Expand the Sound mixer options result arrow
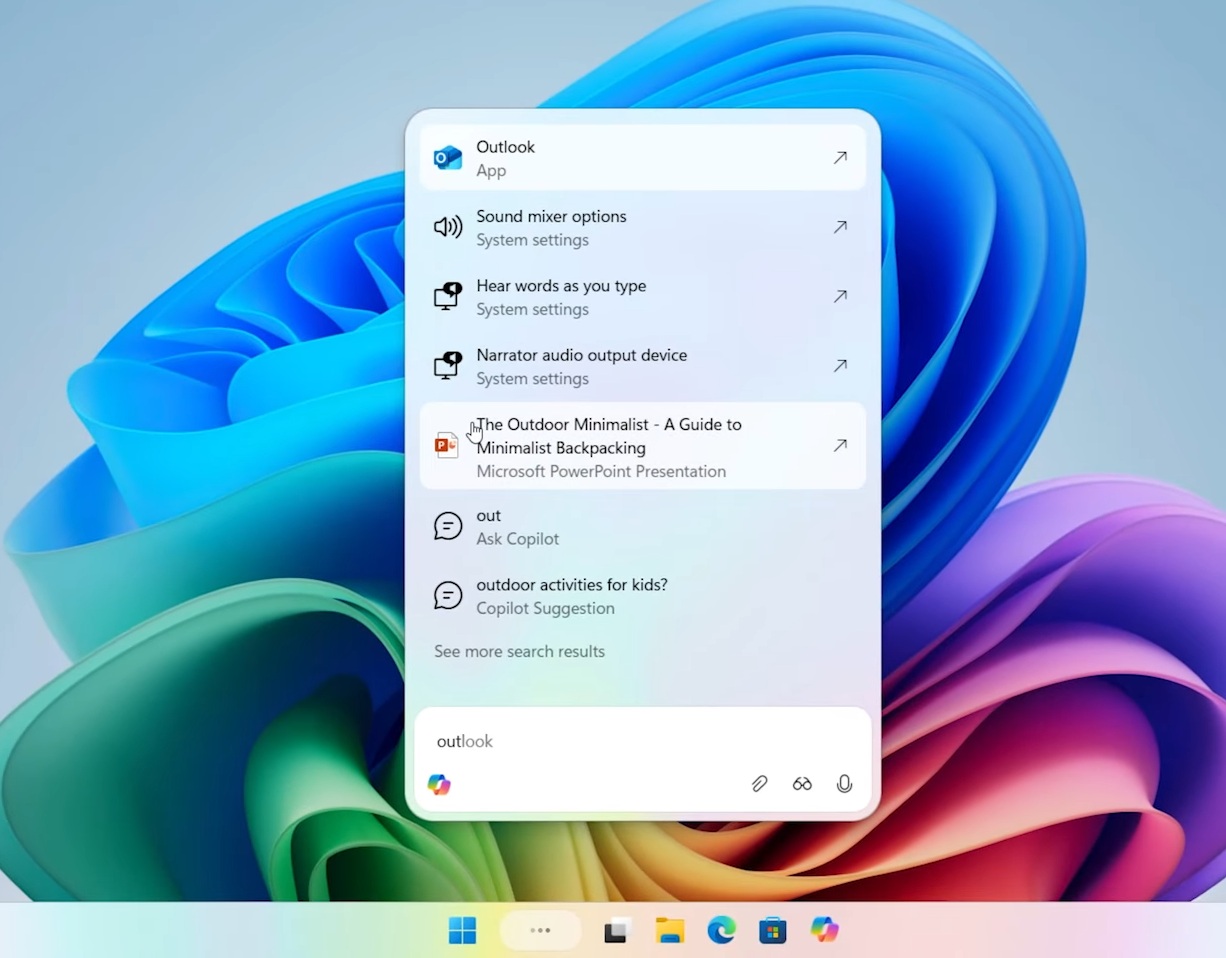This screenshot has height=958, width=1226. click(840, 227)
